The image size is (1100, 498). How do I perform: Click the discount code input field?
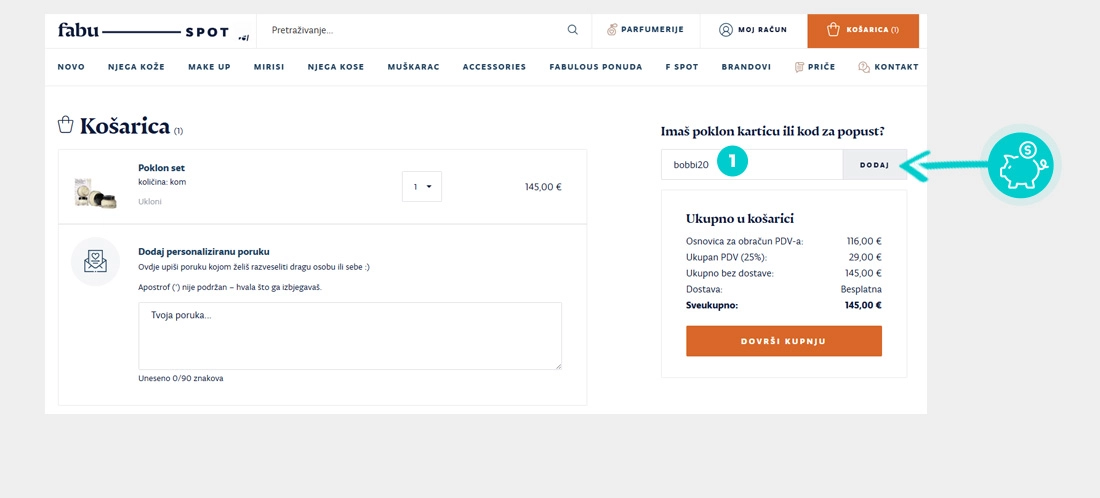(x=751, y=165)
